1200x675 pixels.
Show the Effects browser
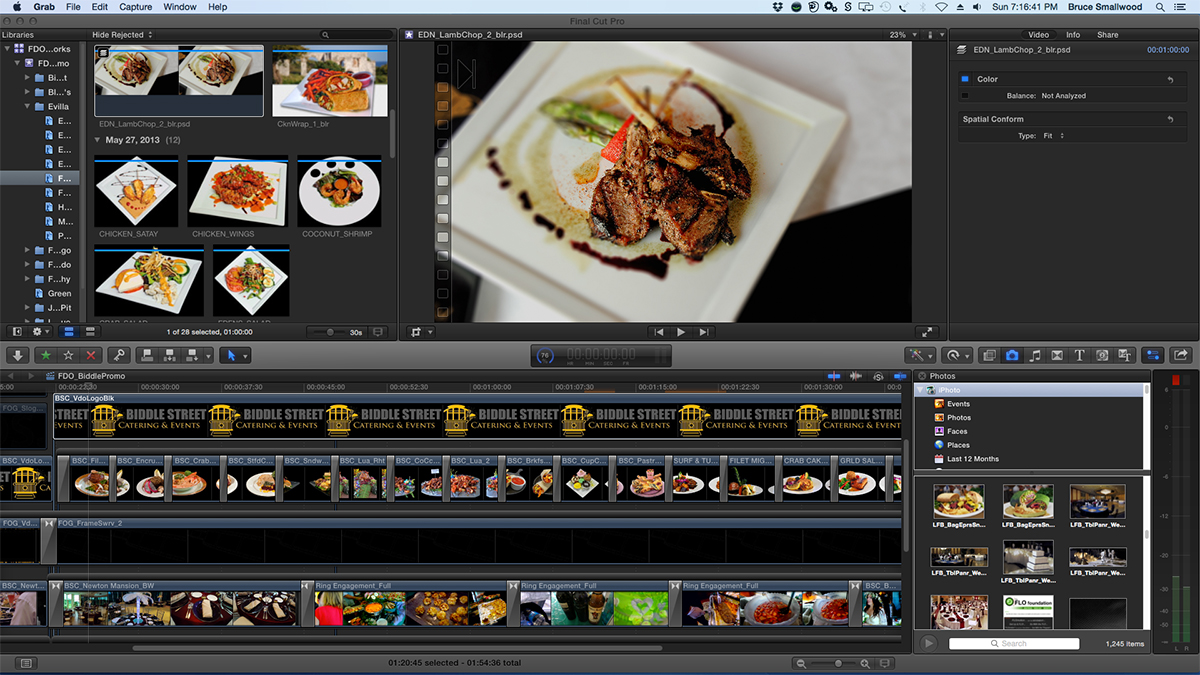pyautogui.click(x=989, y=355)
